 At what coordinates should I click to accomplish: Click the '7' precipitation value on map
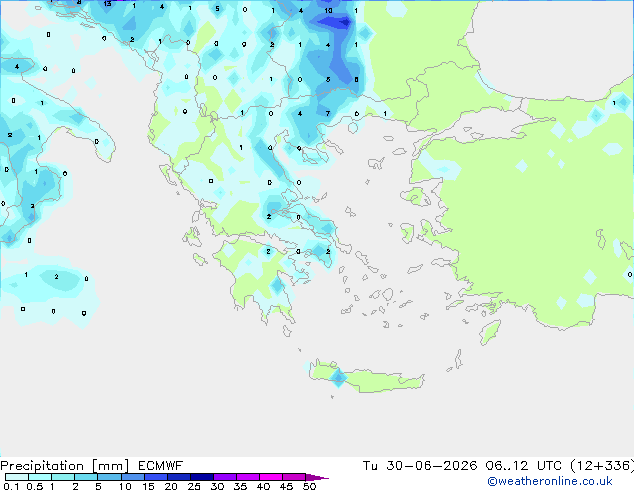[328, 114]
